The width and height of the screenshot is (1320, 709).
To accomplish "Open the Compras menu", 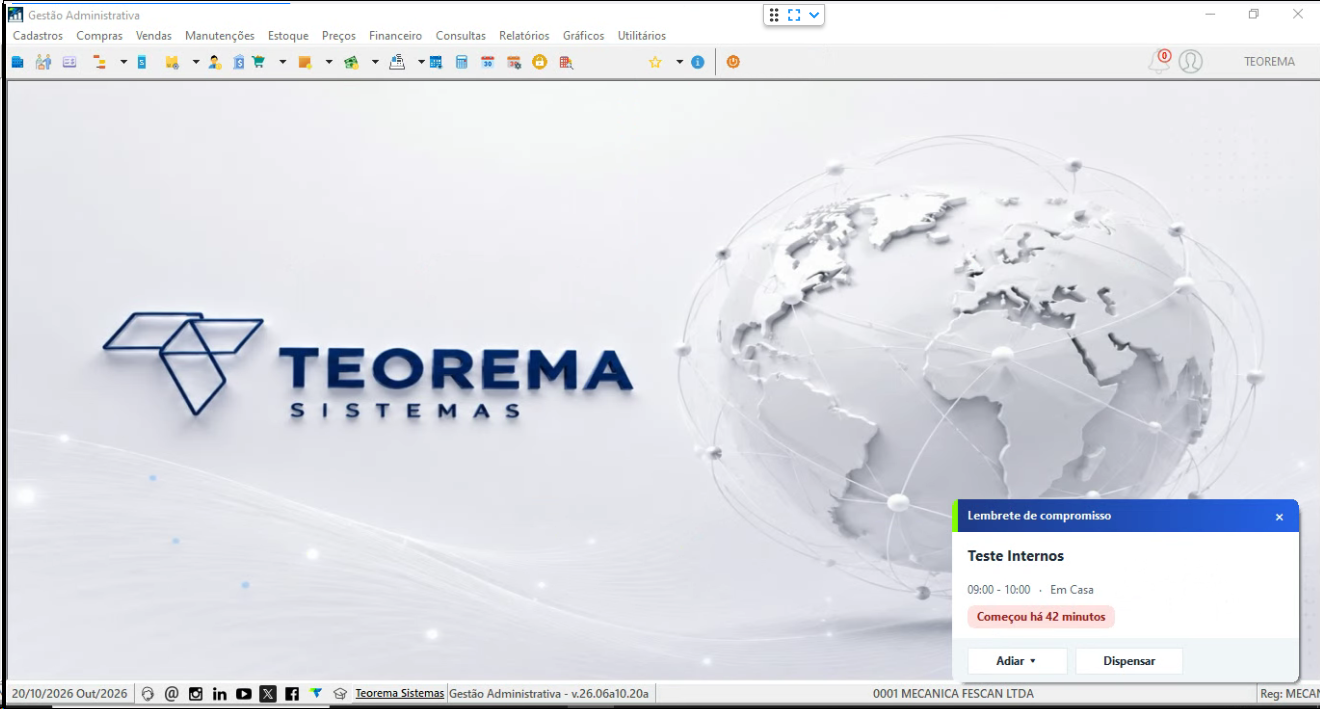I will [100, 36].
